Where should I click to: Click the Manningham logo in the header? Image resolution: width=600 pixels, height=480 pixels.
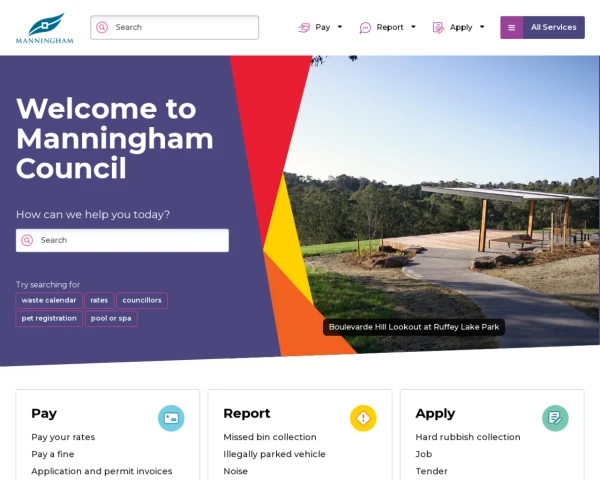coord(44,28)
